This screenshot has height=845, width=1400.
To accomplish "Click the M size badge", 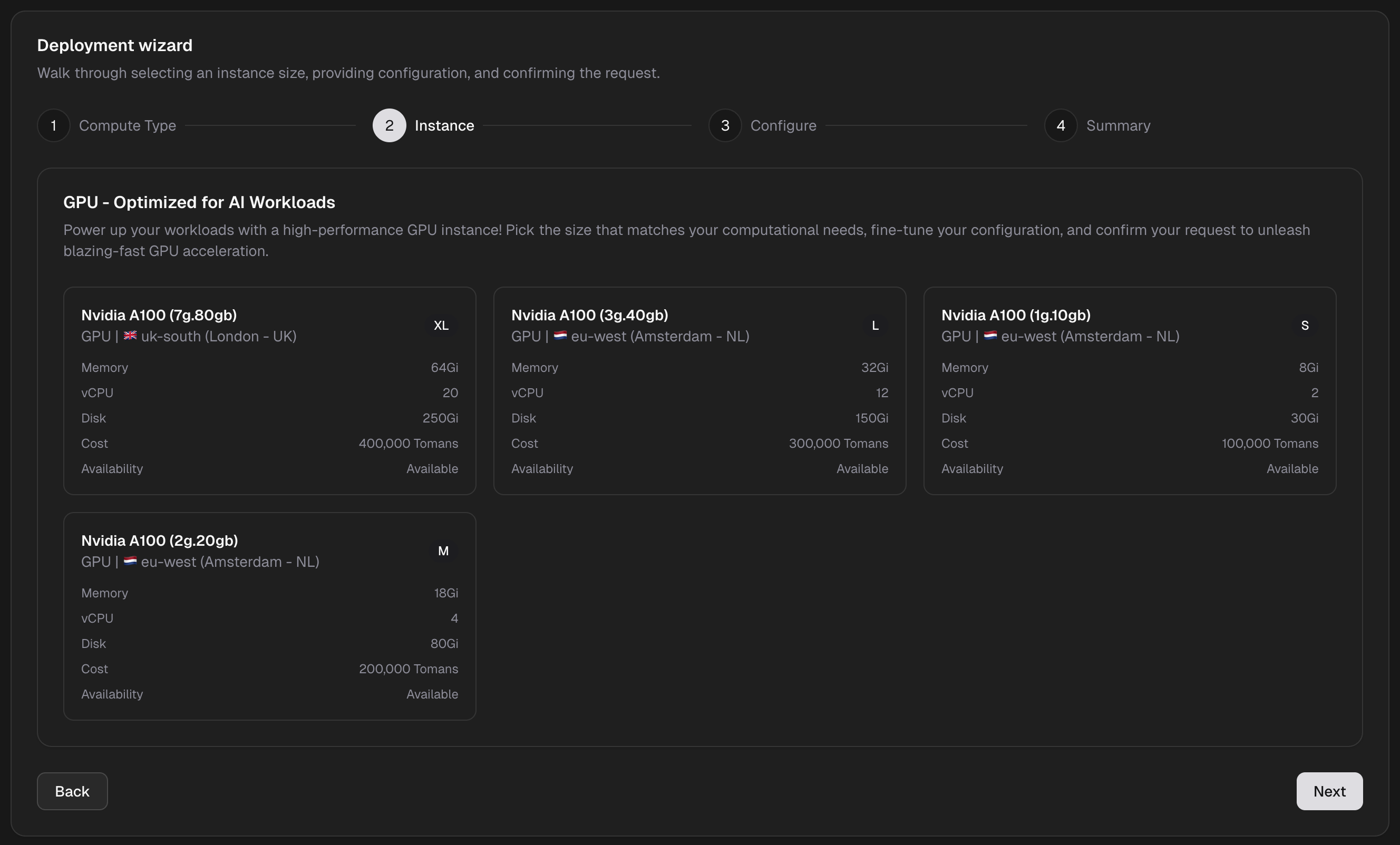I will (x=443, y=551).
